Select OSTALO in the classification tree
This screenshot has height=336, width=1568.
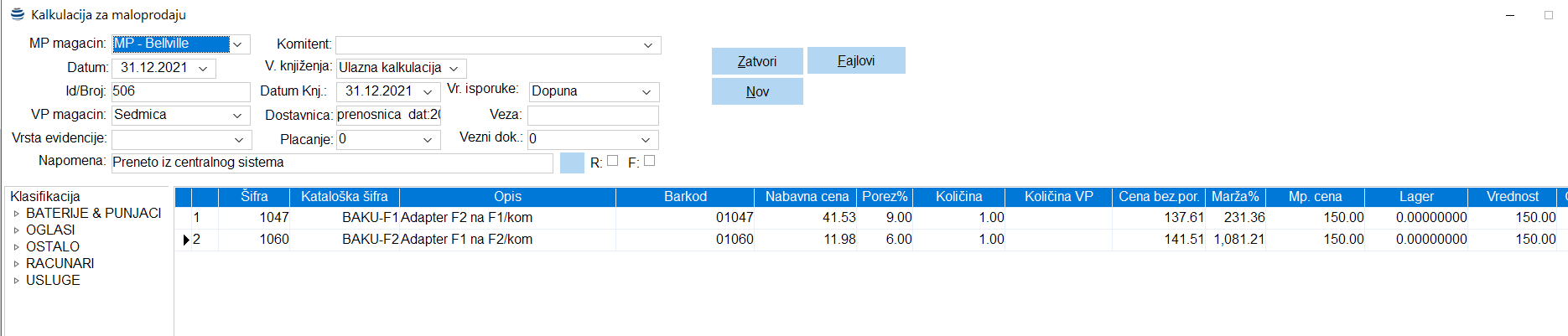point(53,247)
